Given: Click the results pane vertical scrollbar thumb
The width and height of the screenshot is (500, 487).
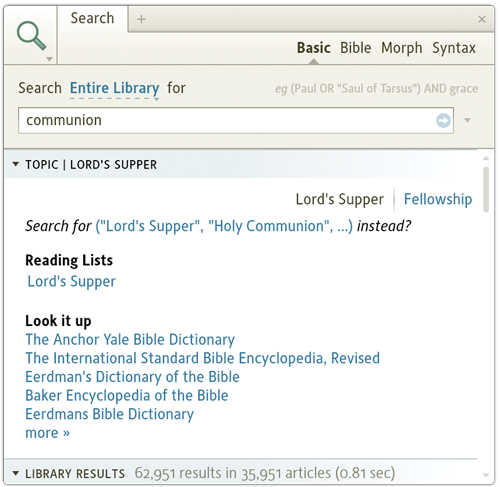Looking at the screenshot, I should (x=486, y=189).
